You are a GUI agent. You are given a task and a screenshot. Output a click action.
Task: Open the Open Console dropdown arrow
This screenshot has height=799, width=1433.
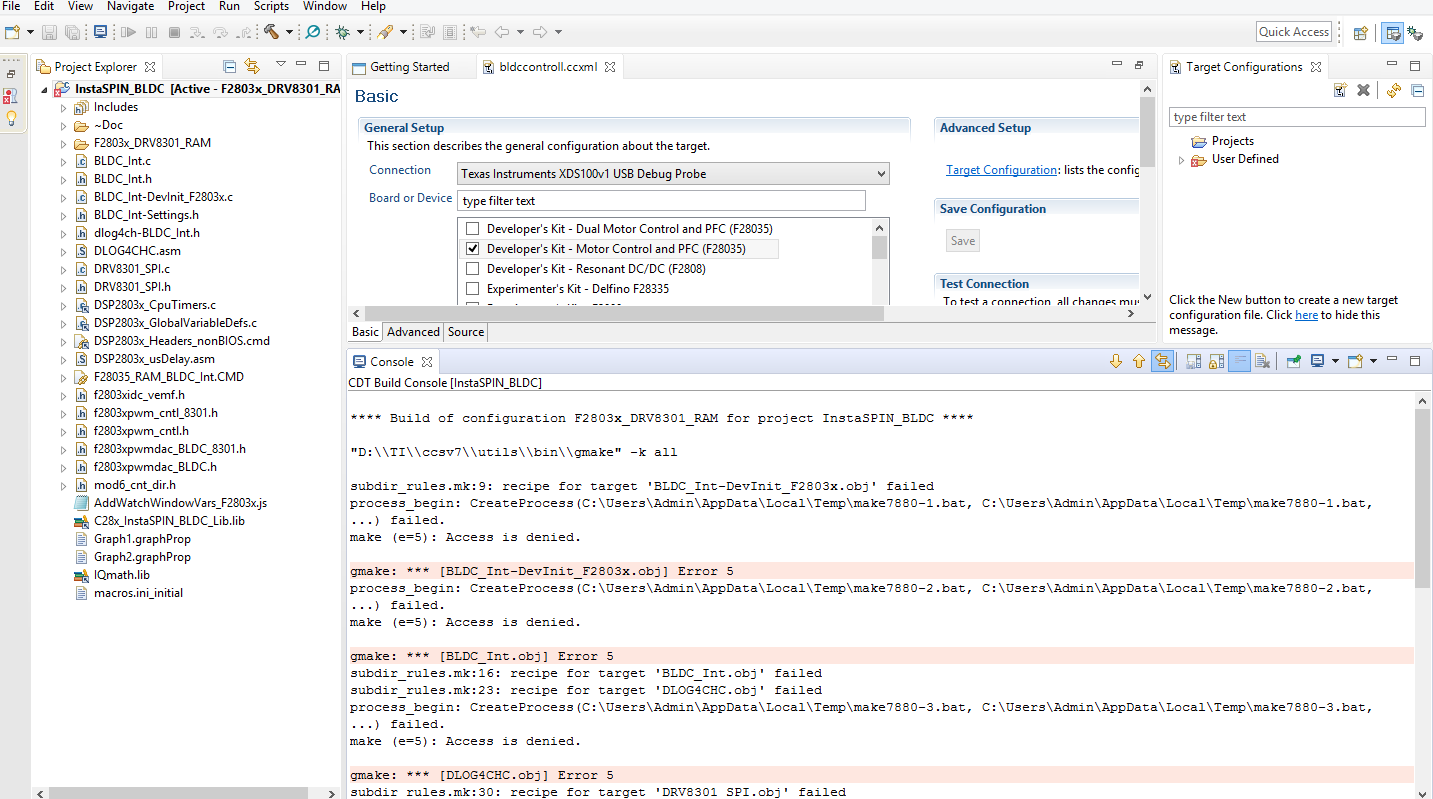click(x=1373, y=361)
